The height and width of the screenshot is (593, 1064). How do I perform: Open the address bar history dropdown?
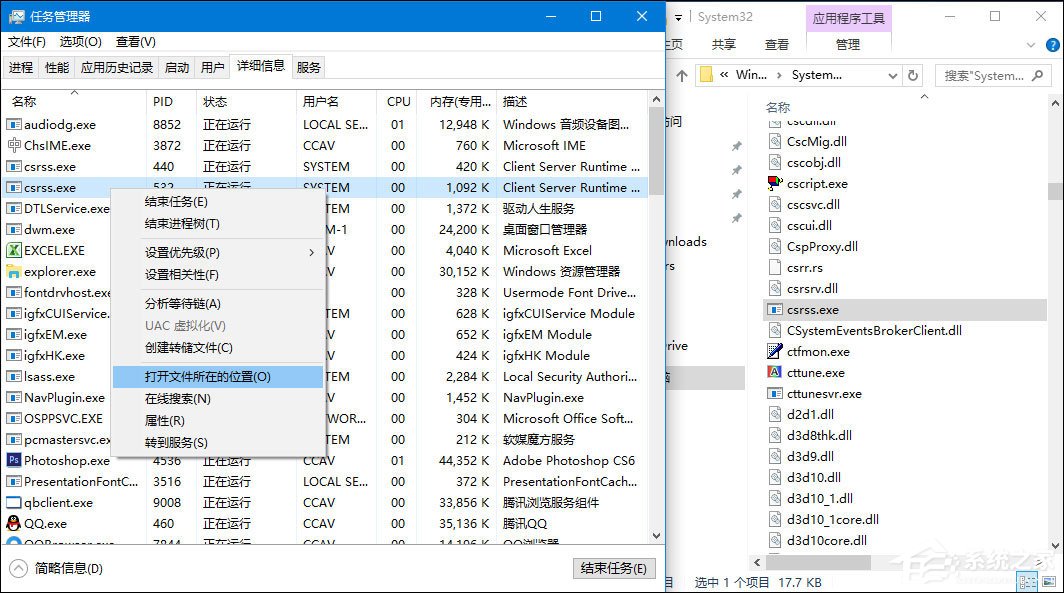click(x=892, y=76)
